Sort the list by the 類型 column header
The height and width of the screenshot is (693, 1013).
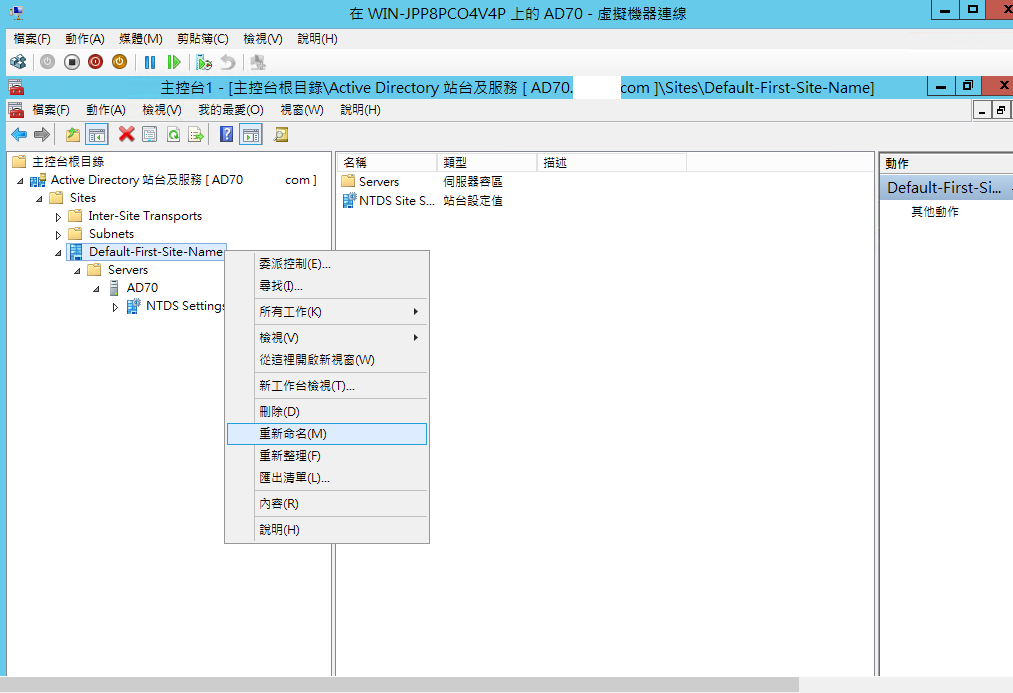coord(486,163)
